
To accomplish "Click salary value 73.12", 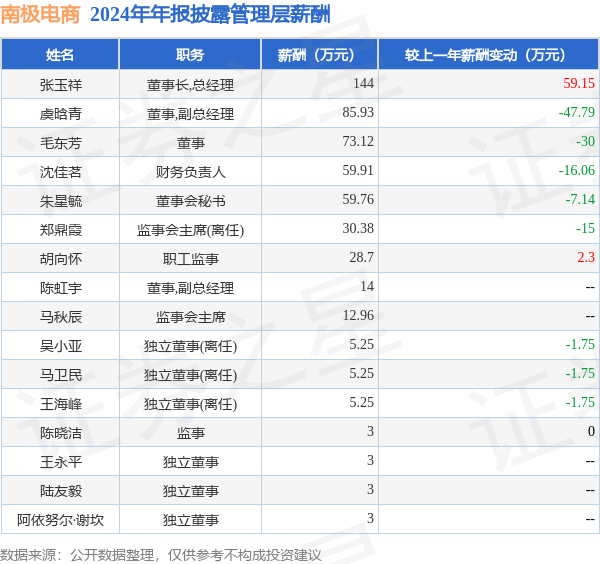I will point(358,141).
